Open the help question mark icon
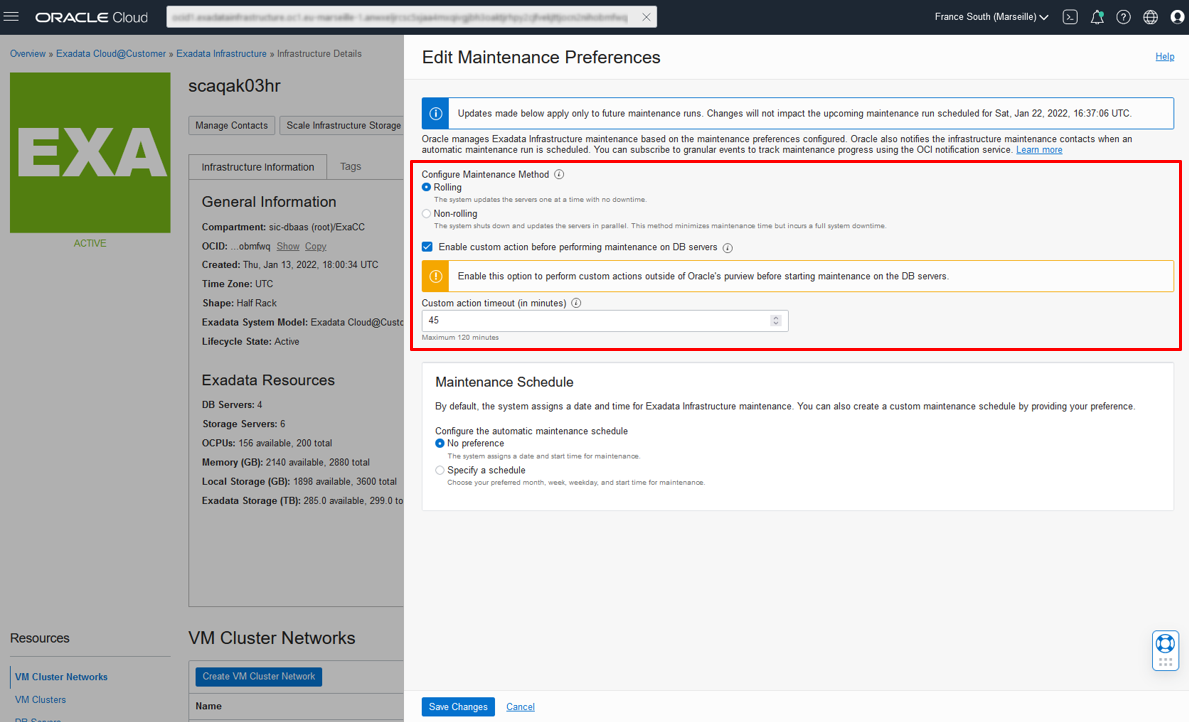1189x722 pixels. click(1123, 17)
